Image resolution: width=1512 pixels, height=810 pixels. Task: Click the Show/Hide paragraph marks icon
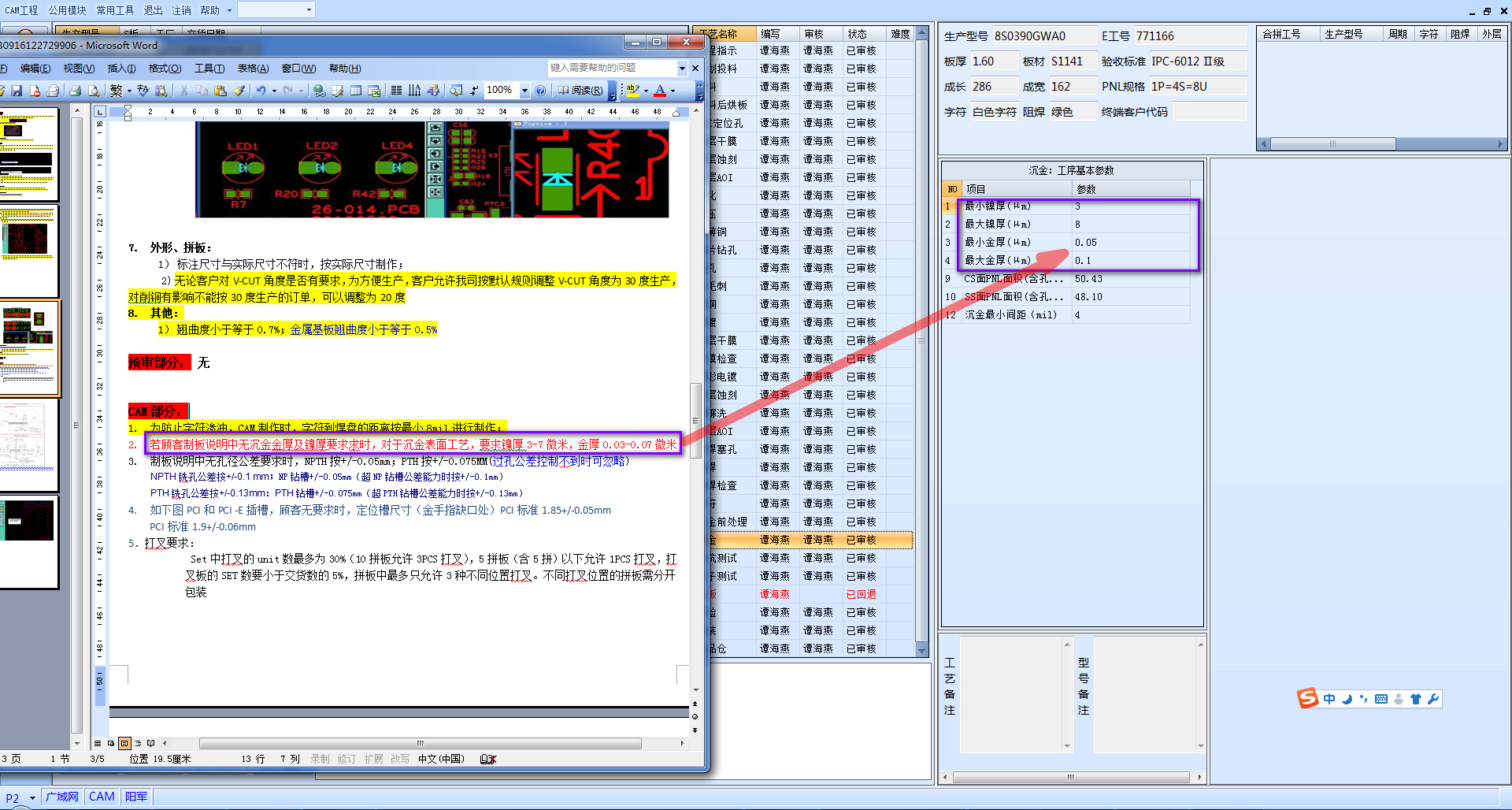[474, 91]
